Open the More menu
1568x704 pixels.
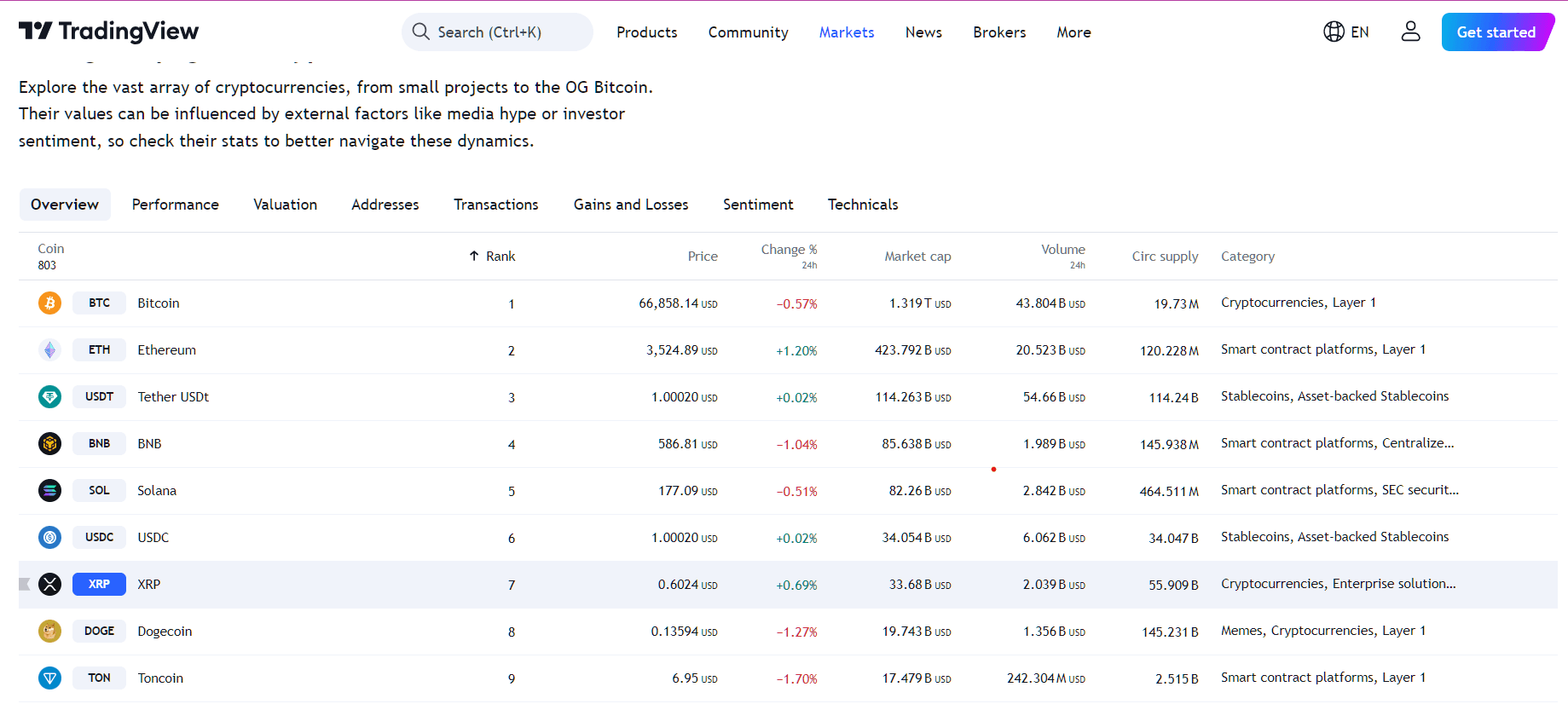pos(1074,32)
